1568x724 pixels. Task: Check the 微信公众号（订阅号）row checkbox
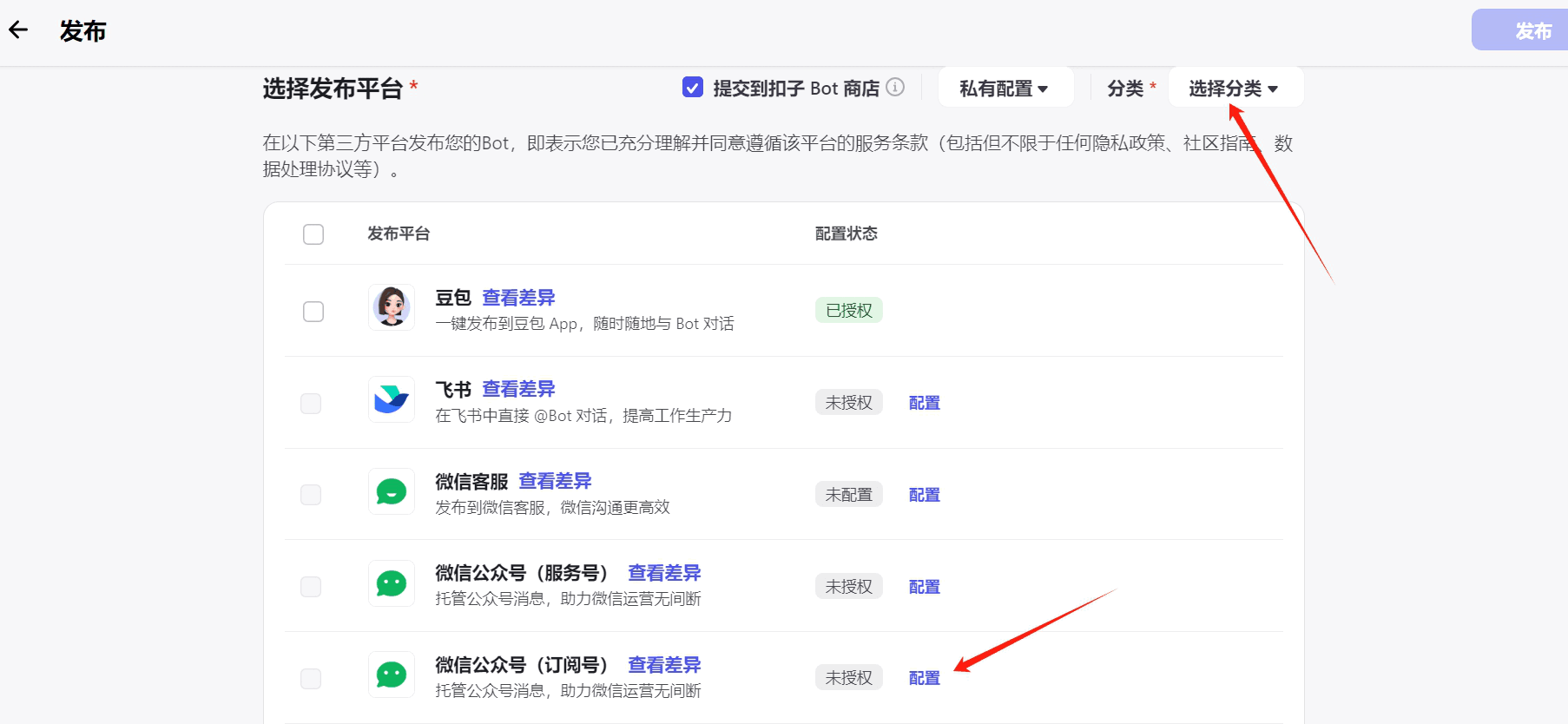(311, 679)
